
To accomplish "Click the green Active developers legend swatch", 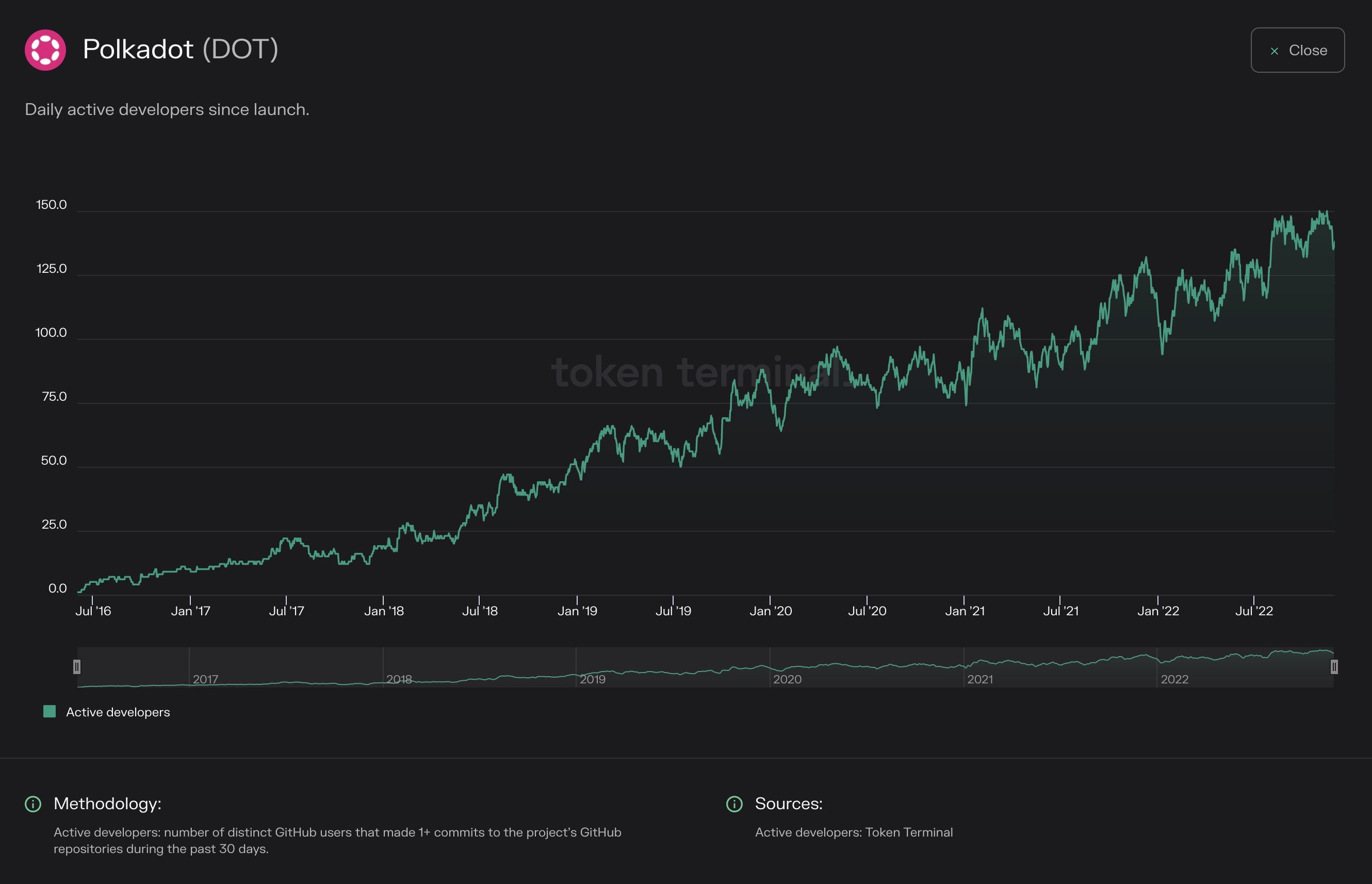I will pyautogui.click(x=50, y=712).
